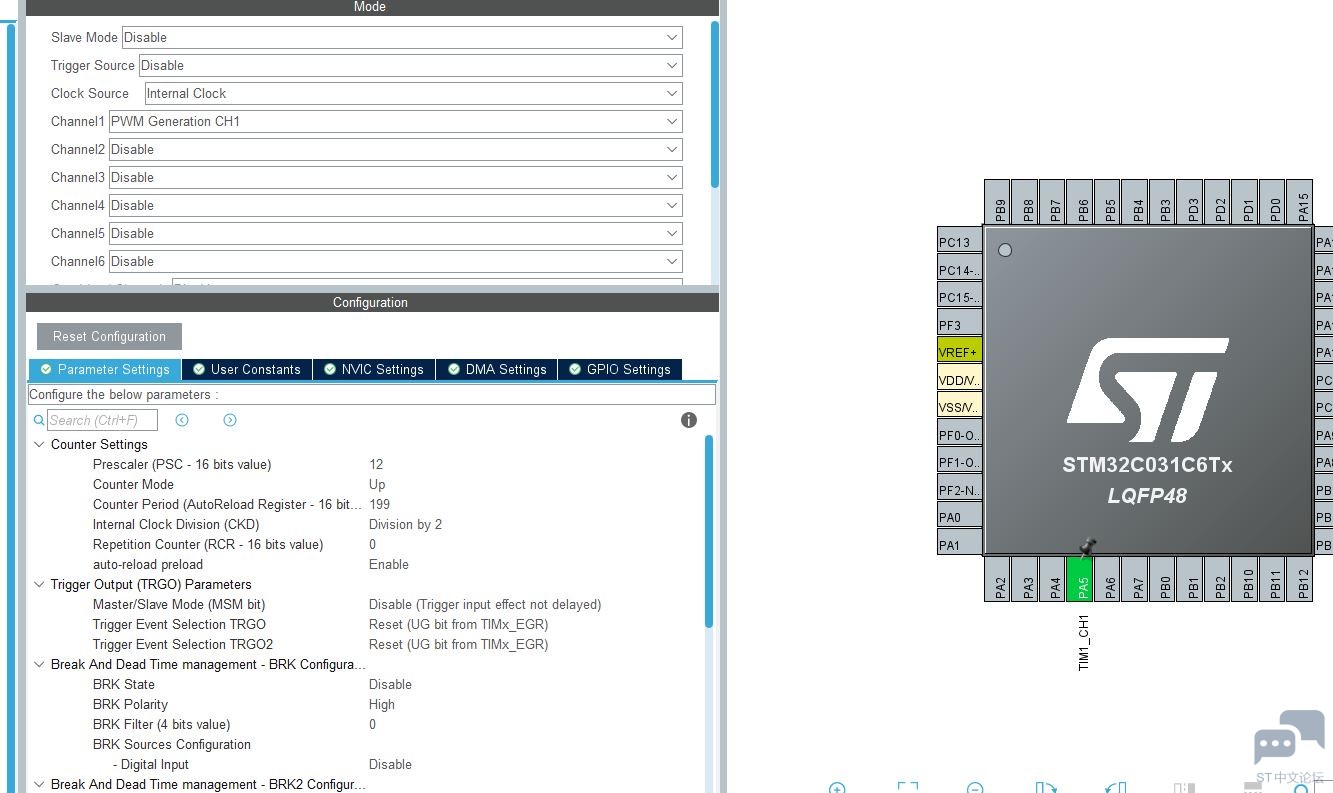Click the PB9 pin on chip
1333x793 pixels.
998,203
